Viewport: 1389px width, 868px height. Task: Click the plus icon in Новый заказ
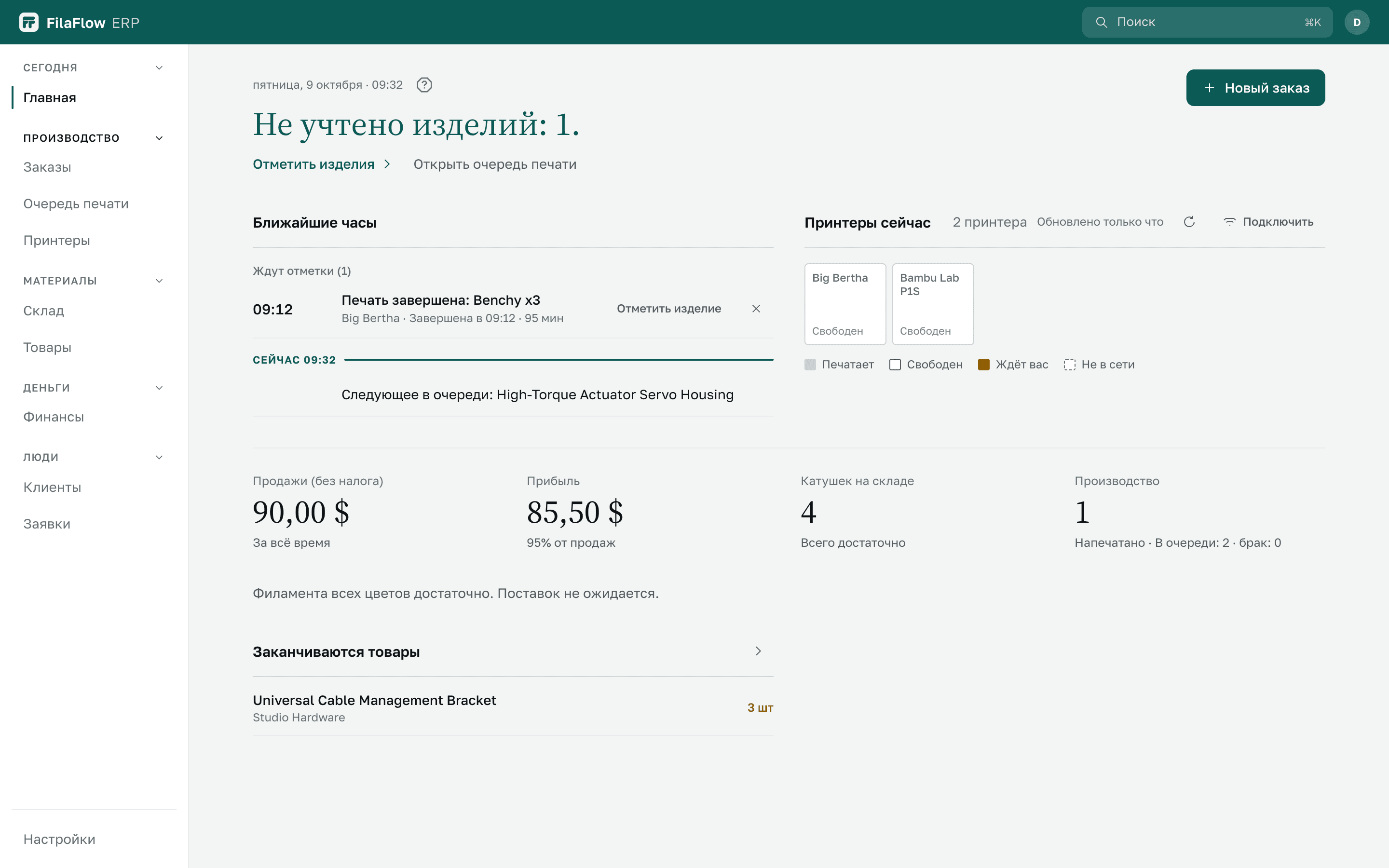[x=1210, y=88]
